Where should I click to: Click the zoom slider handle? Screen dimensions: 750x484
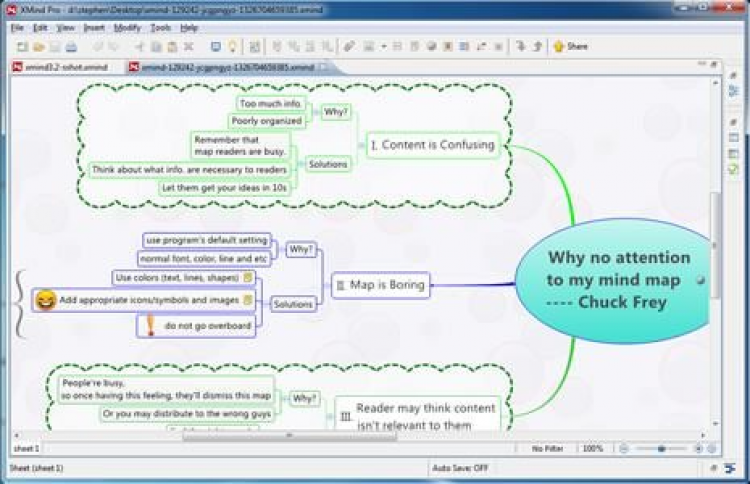pyautogui.click(x=662, y=449)
